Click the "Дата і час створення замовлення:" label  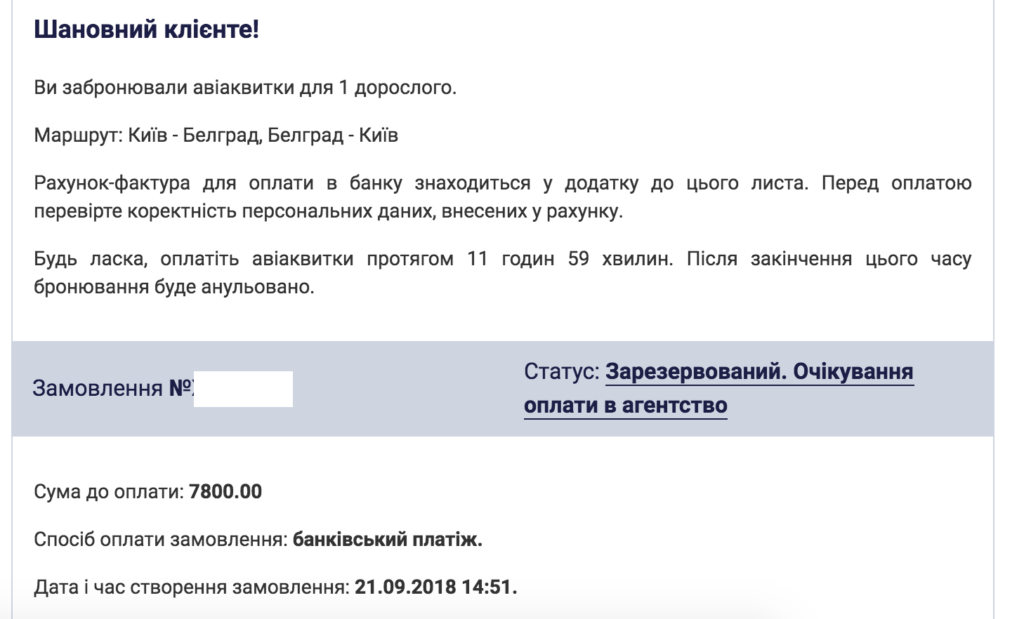[191, 587]
